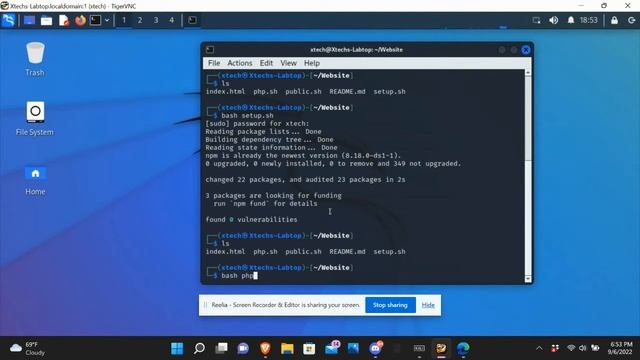The height and width of the screenshot is (360, 640).
Task: Click the Hide link on sharing bar
Action: tap(428, 305)
